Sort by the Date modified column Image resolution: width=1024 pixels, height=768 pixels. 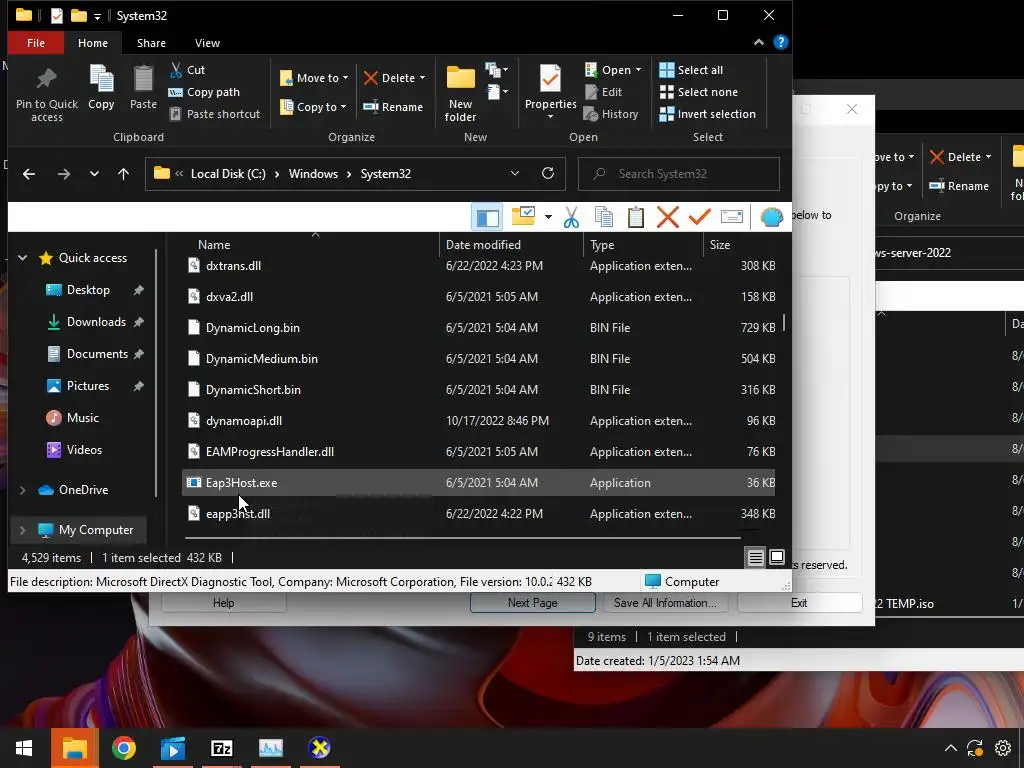tap(511, 245)
